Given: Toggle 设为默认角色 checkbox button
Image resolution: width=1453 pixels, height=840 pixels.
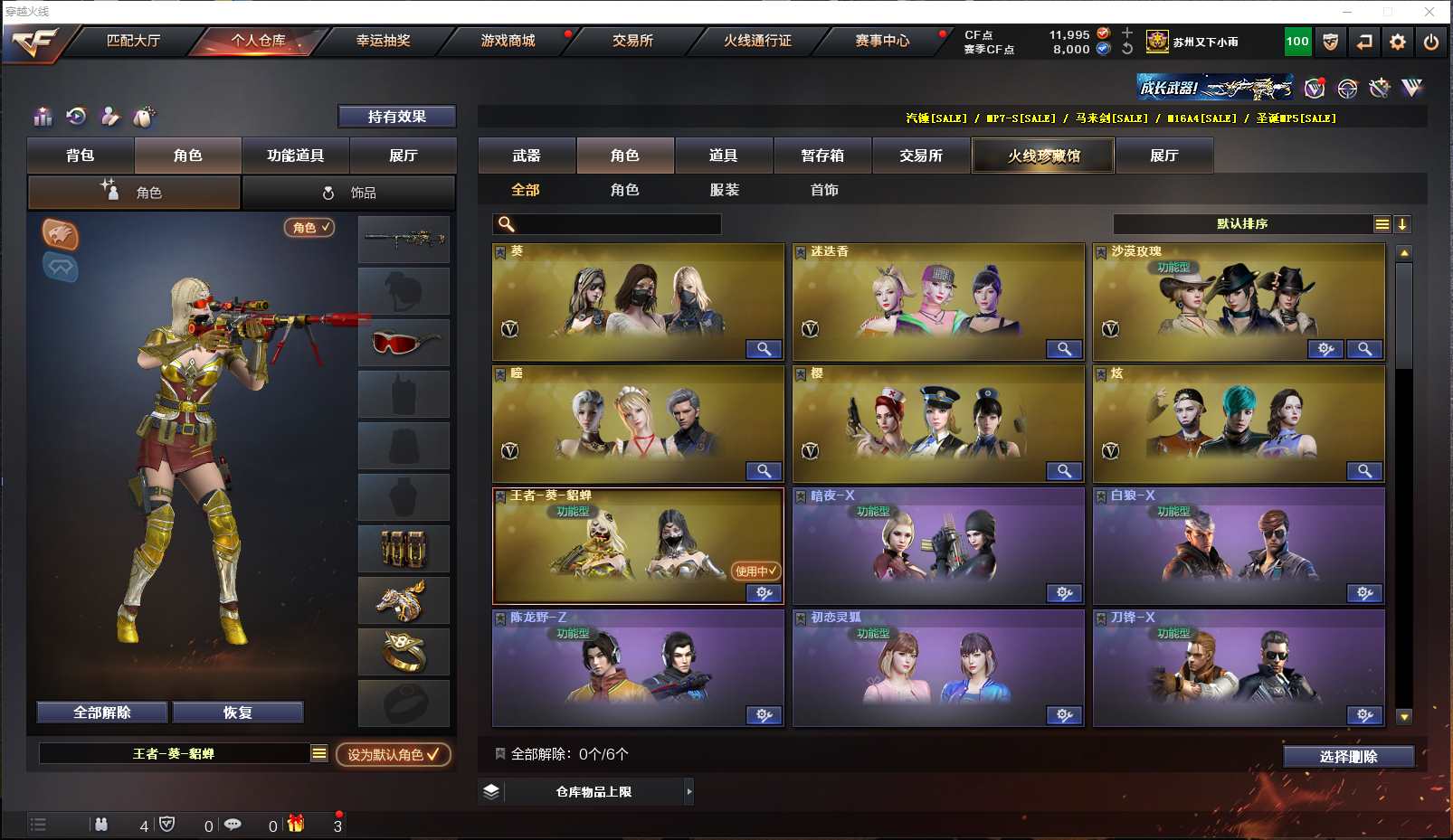Looking at the screenshot, I should (393, 754).
